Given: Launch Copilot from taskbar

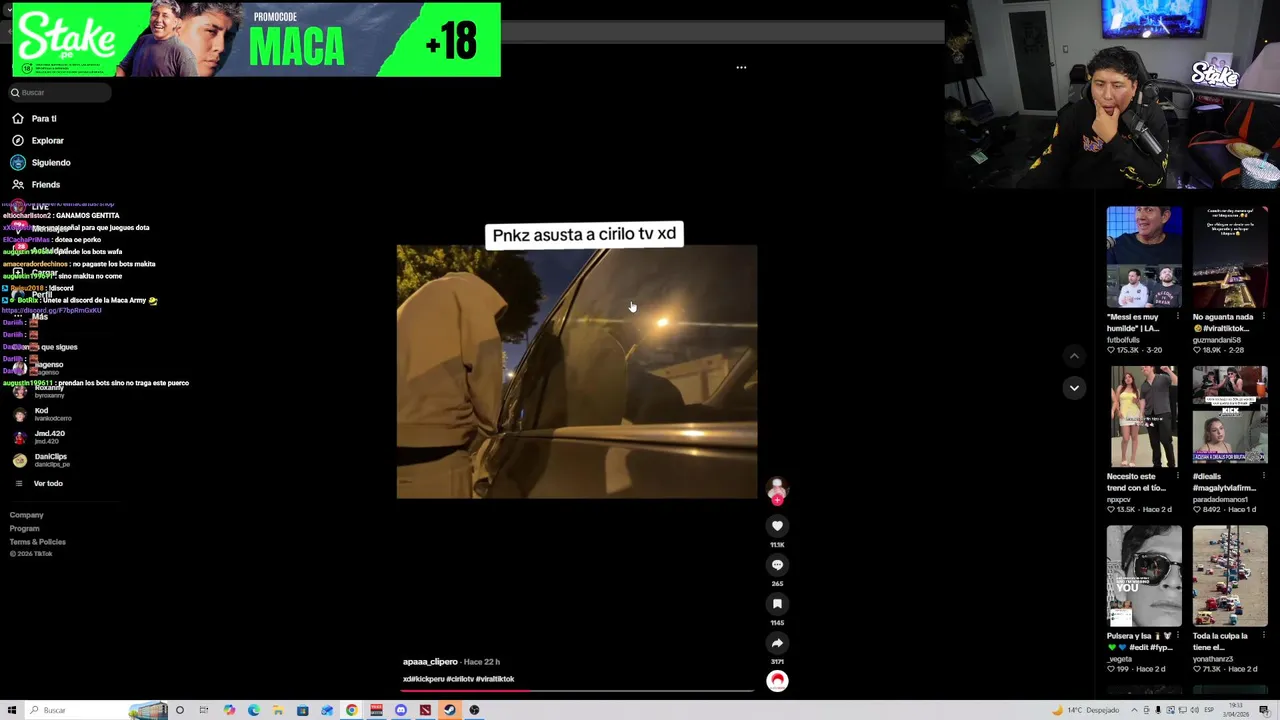Looking at the screenshot, I should coord(229,710).
